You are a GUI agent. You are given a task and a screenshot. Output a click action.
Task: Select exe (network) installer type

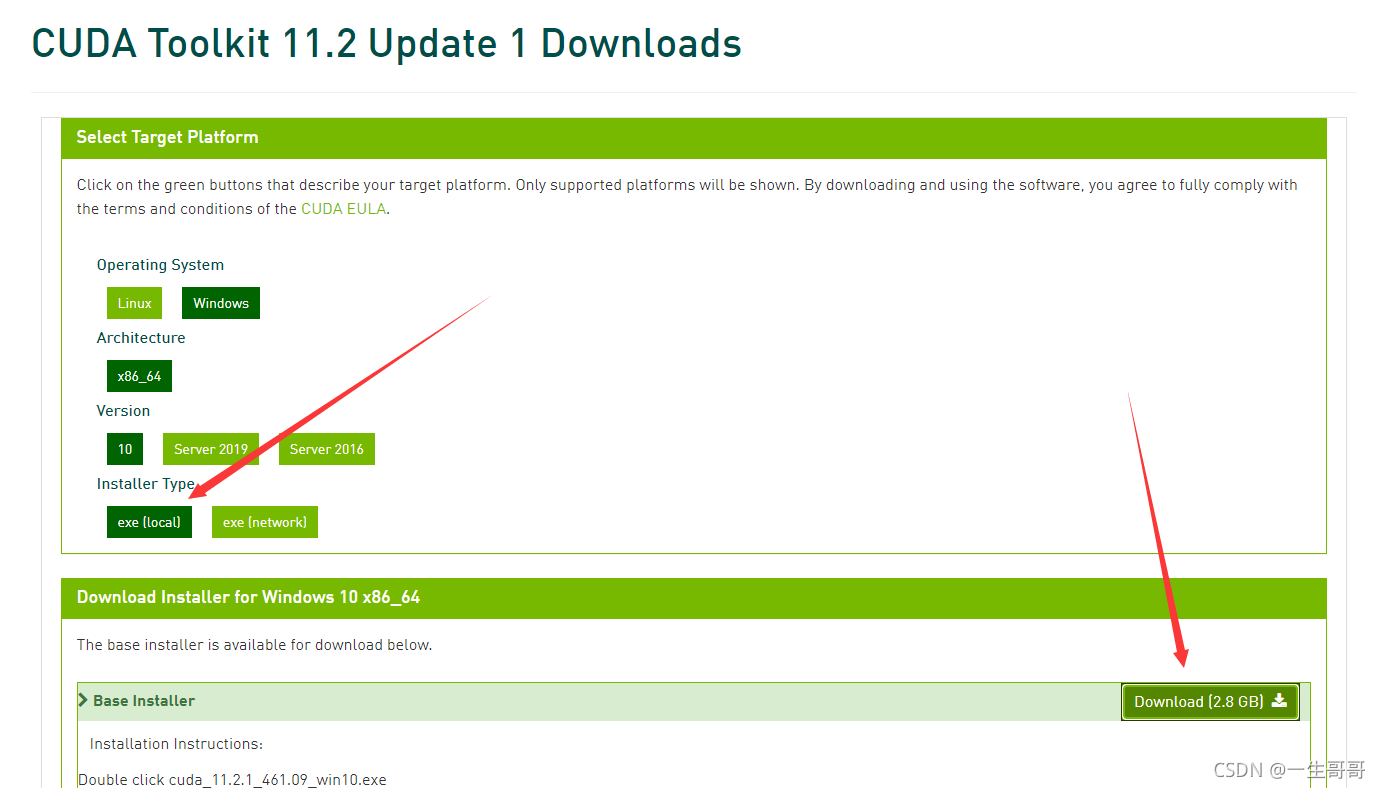pos(265,522)
